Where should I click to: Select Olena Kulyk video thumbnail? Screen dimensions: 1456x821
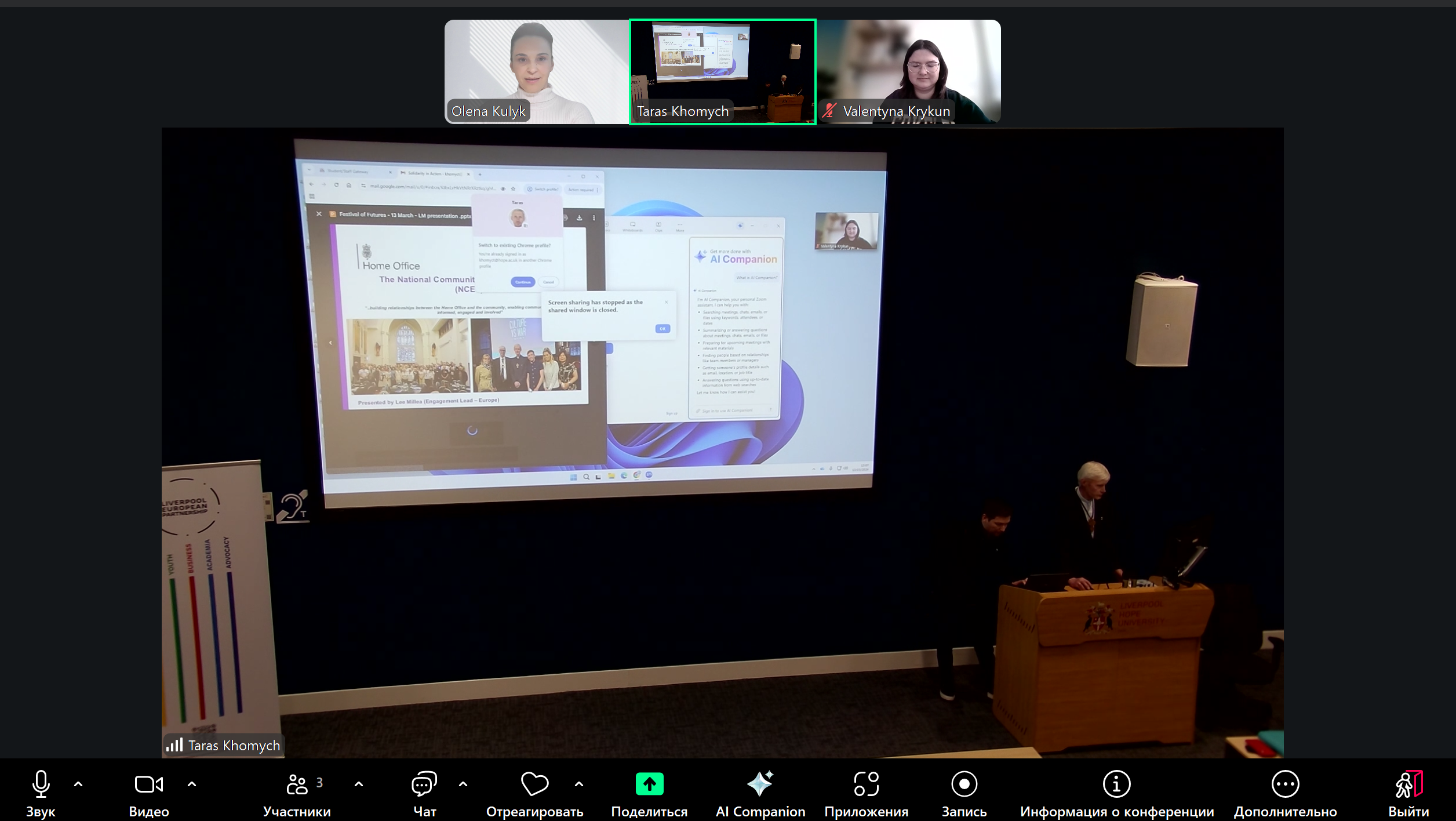(x=536, y=71)
